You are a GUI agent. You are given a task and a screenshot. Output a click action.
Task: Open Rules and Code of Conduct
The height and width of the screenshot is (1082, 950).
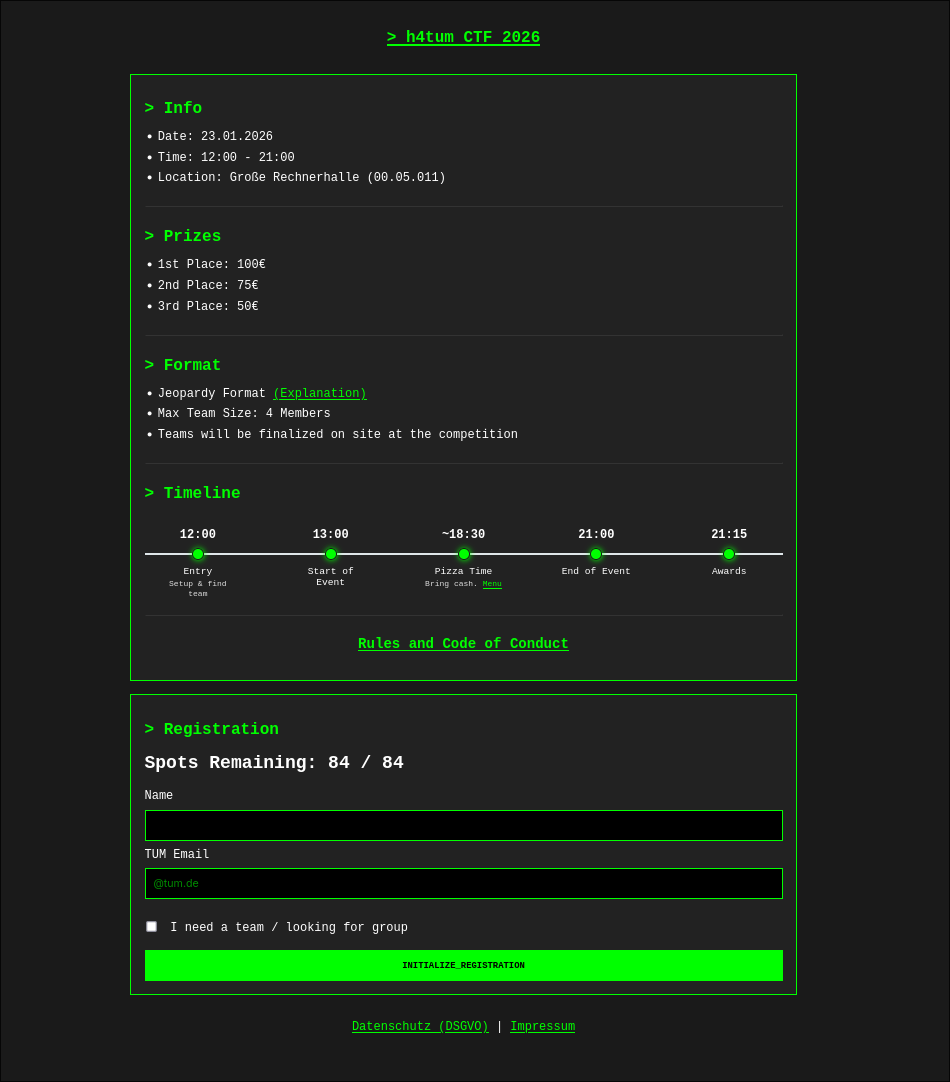pos(463,643)
